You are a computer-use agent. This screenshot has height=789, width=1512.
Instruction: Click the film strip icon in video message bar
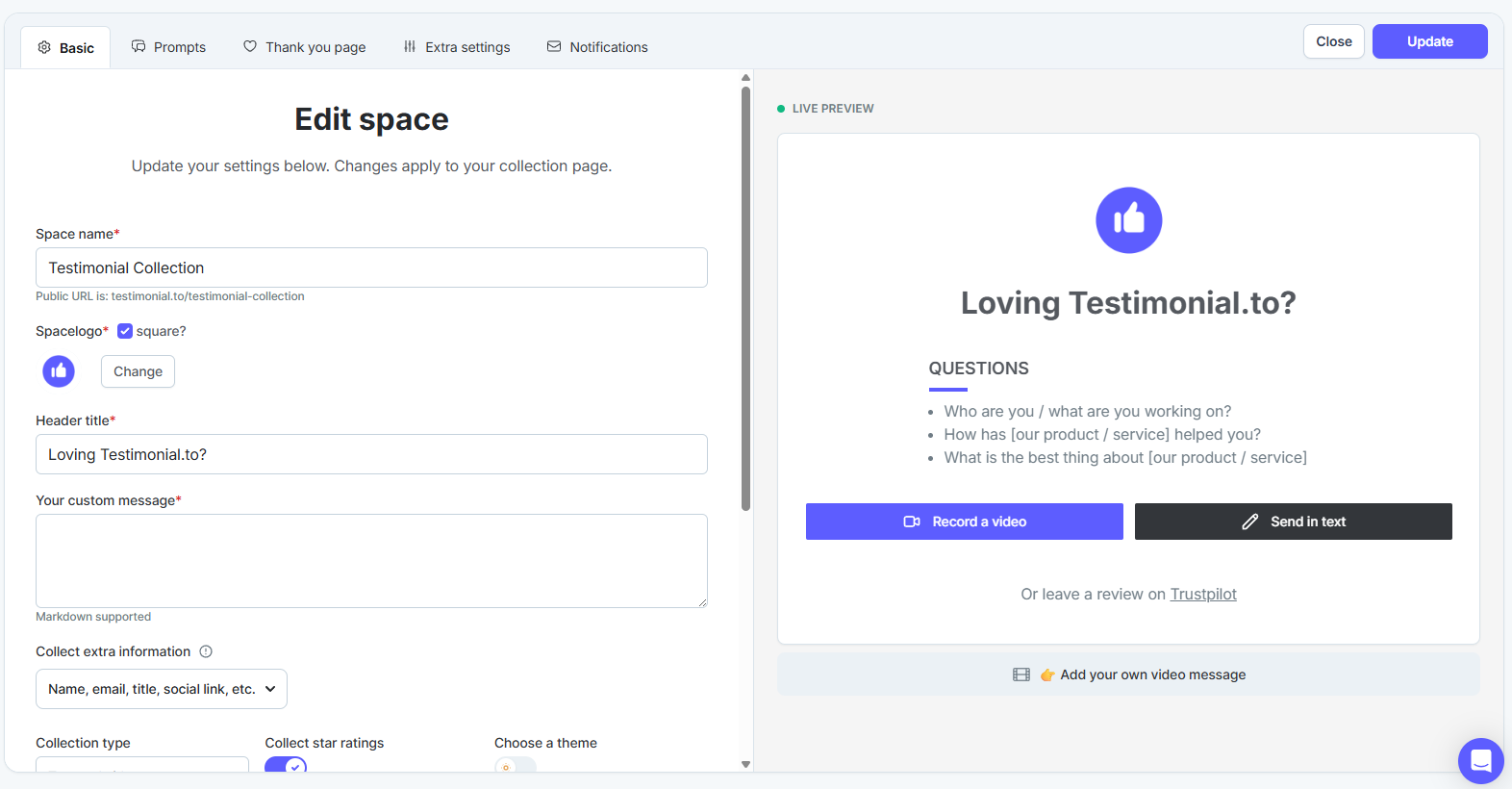pos(1021,674)
